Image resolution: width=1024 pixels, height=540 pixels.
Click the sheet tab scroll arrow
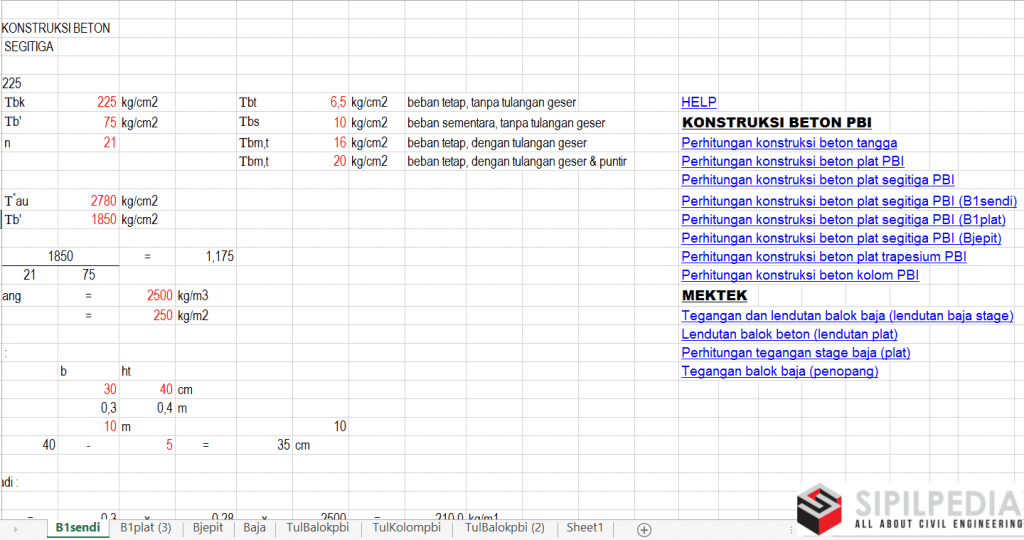coord(14,529)
